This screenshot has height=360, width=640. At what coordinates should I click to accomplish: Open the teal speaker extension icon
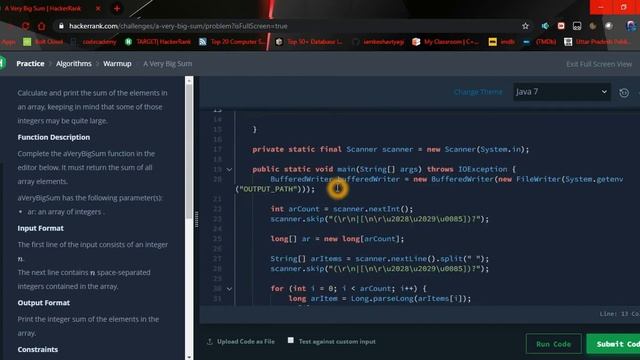point(545,26)
